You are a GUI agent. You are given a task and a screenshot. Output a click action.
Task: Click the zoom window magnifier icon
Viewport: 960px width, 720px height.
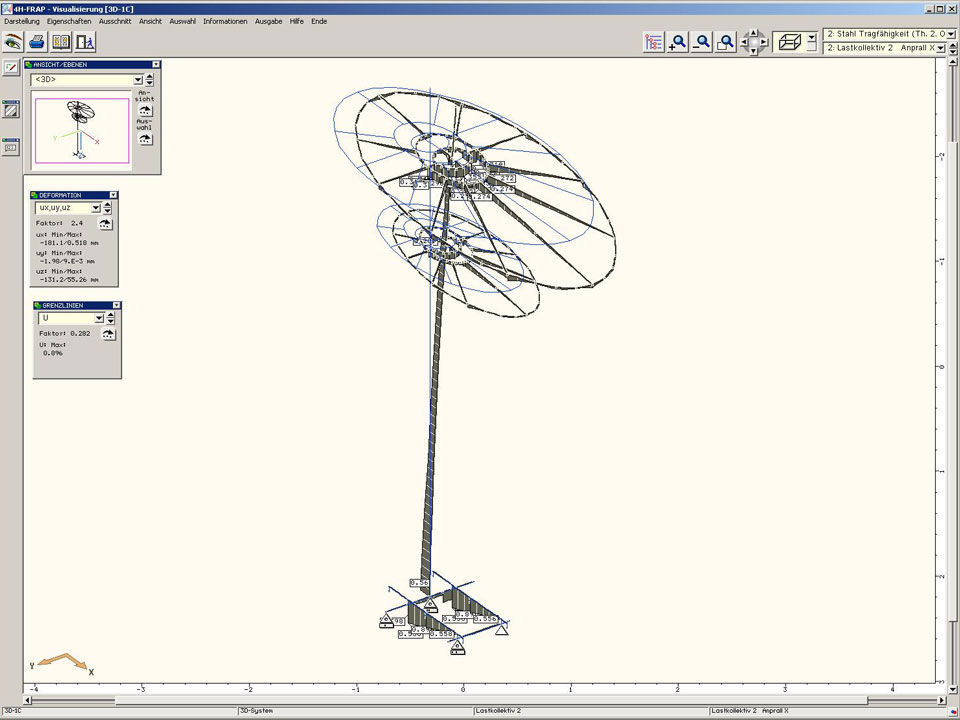pos(727,42)
